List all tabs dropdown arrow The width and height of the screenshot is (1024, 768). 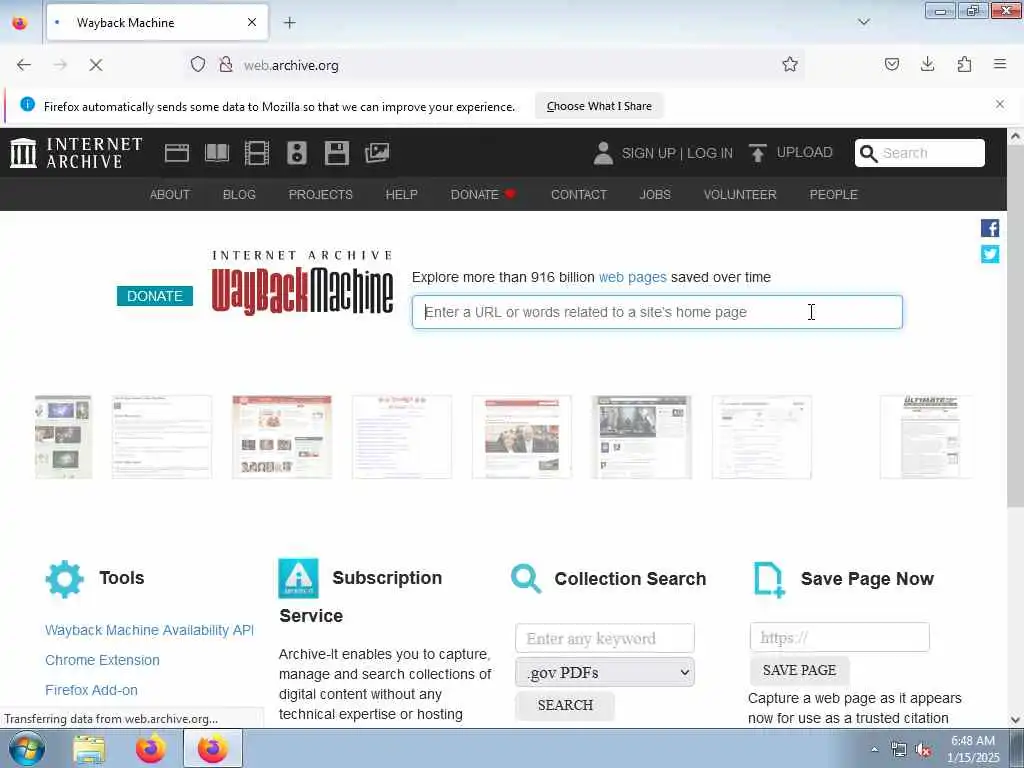(x=863, y=22)
